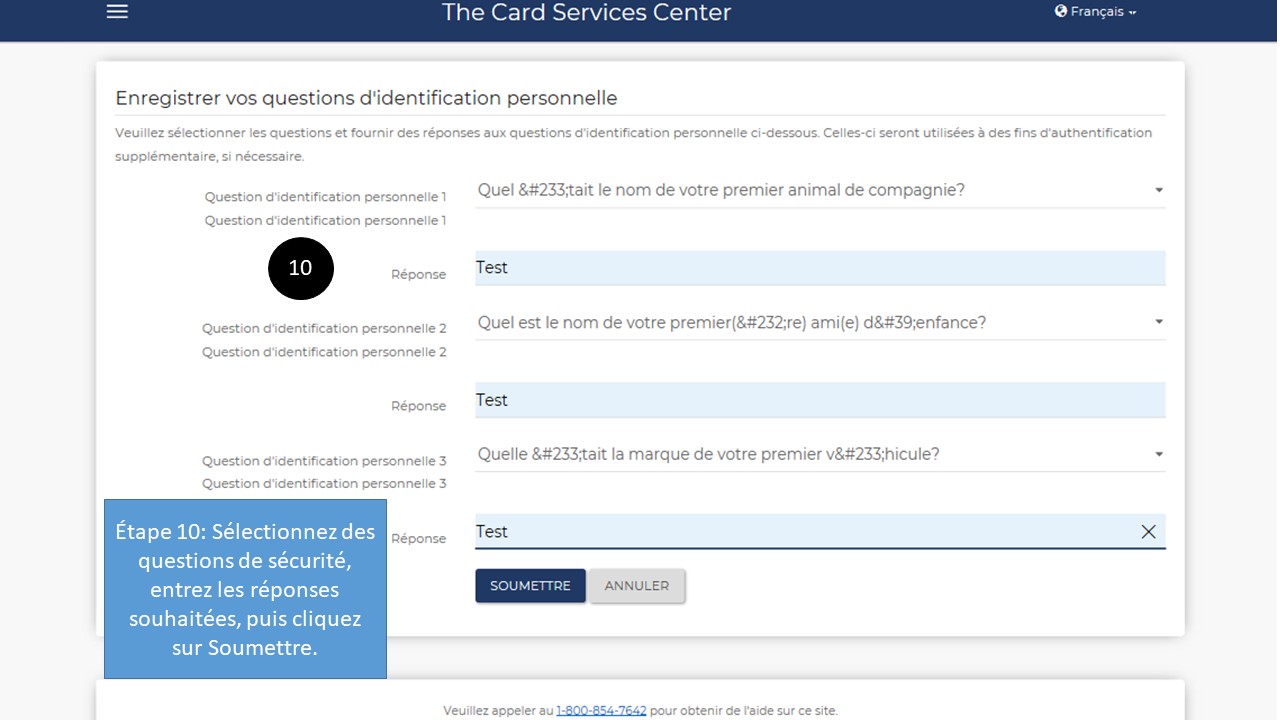Click the SOUMETTRE button
Image resolution: width=1280 pixels, height=720 pixels.
(x=530, y=586)
